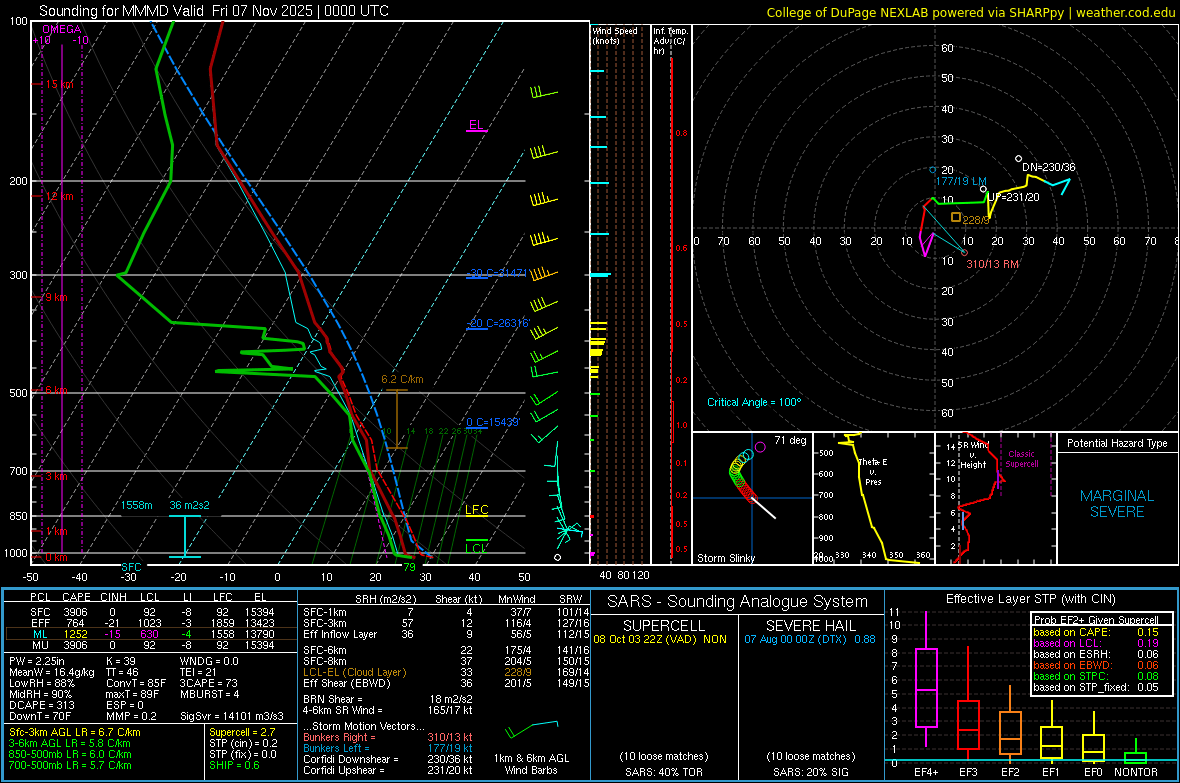Click the 'DCAPE = 313' value
The height and width of the screenshot is (783, 1180).
(x=41, y=705)
